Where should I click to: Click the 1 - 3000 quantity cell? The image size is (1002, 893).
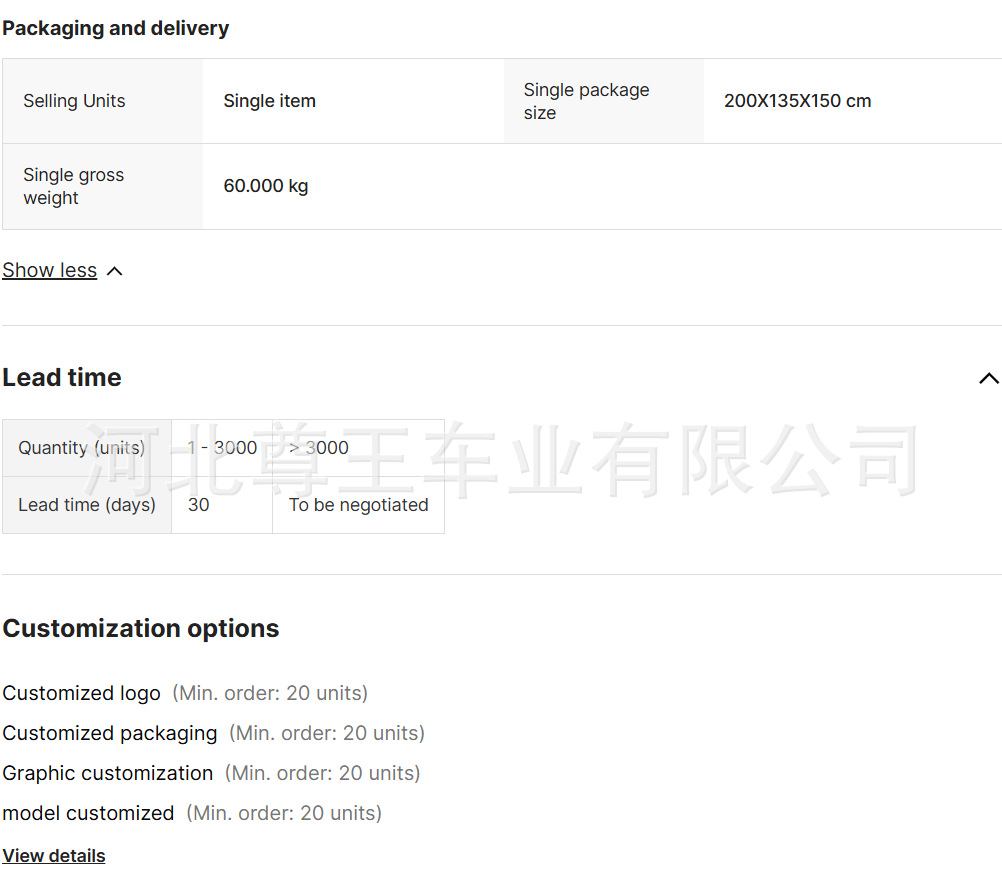pos(222,448)
